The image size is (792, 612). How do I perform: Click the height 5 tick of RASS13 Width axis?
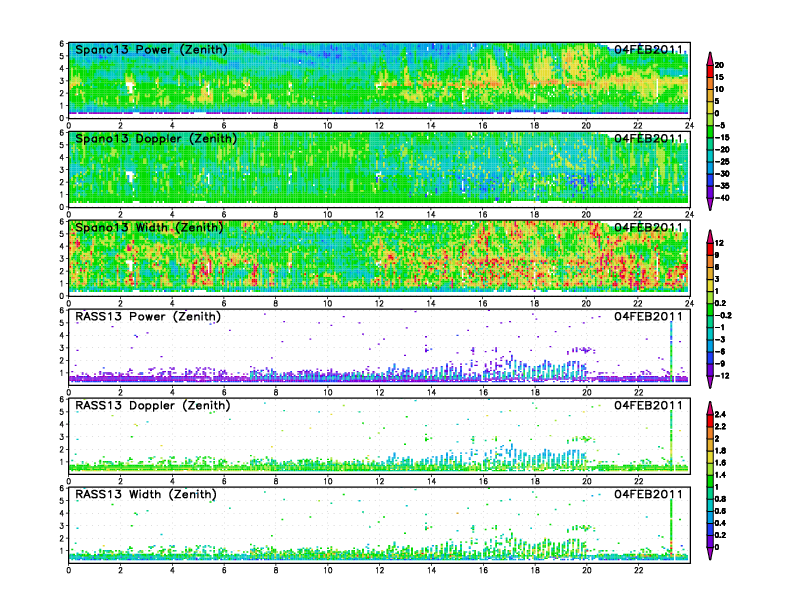[62, 501]
